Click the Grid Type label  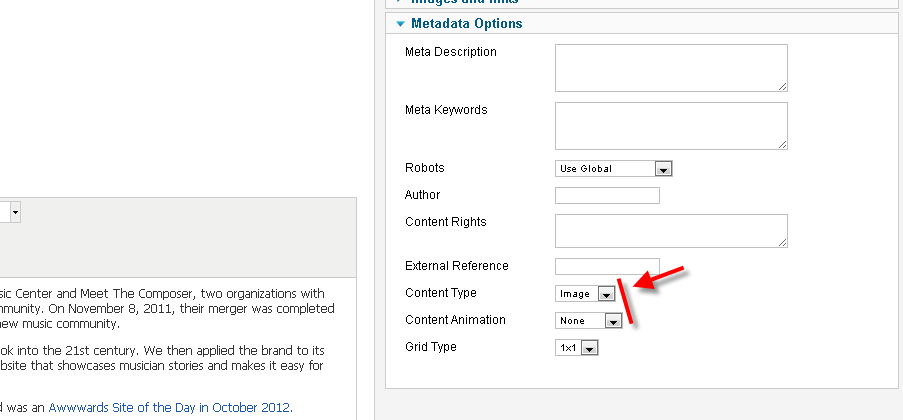pyautogui.click(x=430, y=347)
